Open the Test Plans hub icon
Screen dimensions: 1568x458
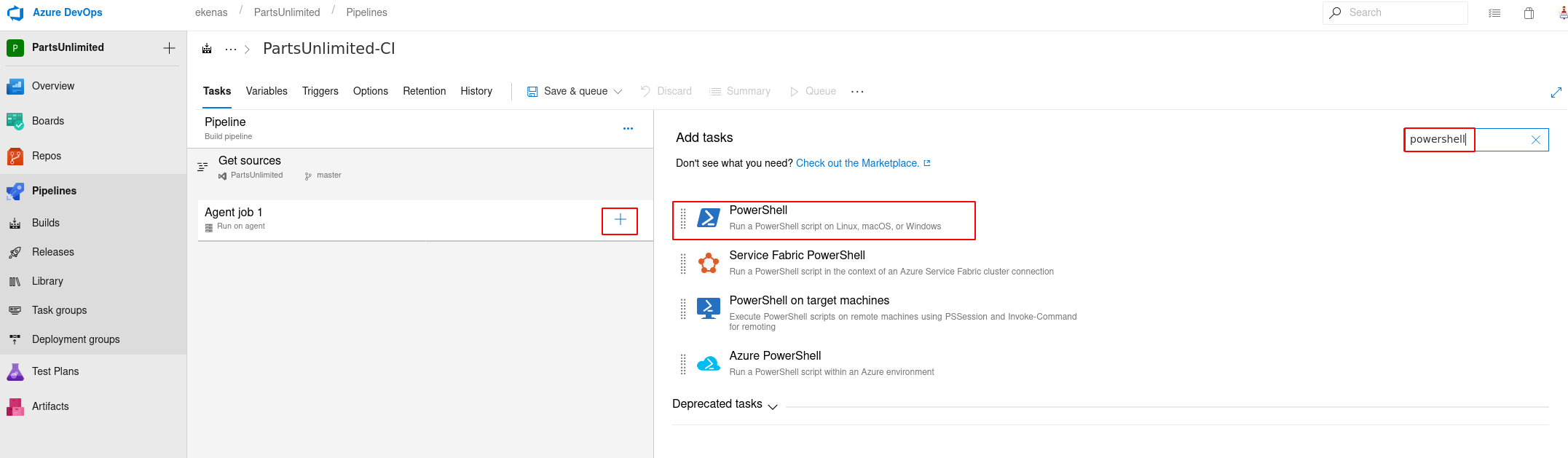15,371
